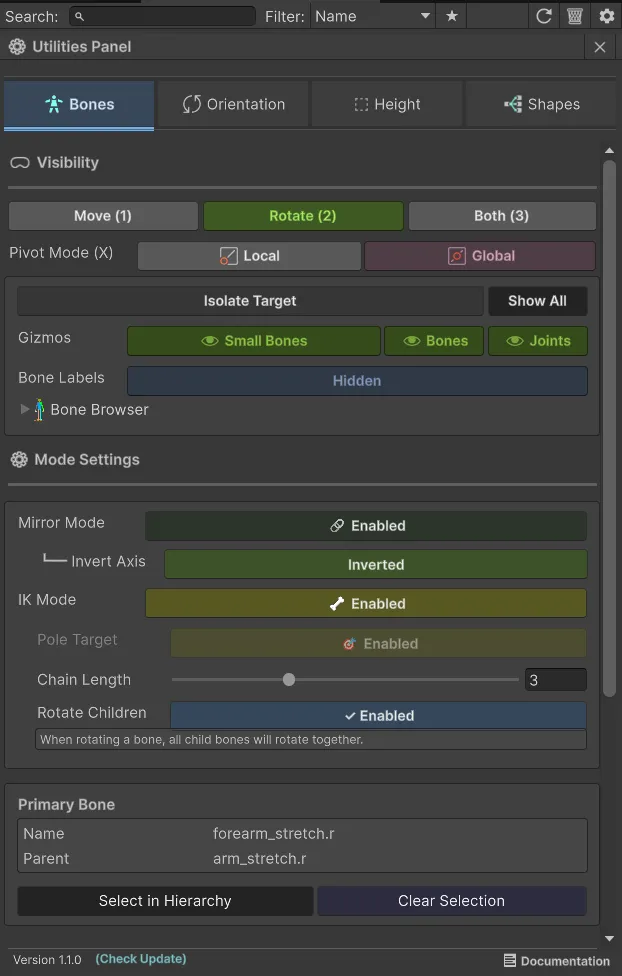Viewport: 622px width, 976px height.
Task: Open the settings gear in the toolbar
Action: point(607,16)
